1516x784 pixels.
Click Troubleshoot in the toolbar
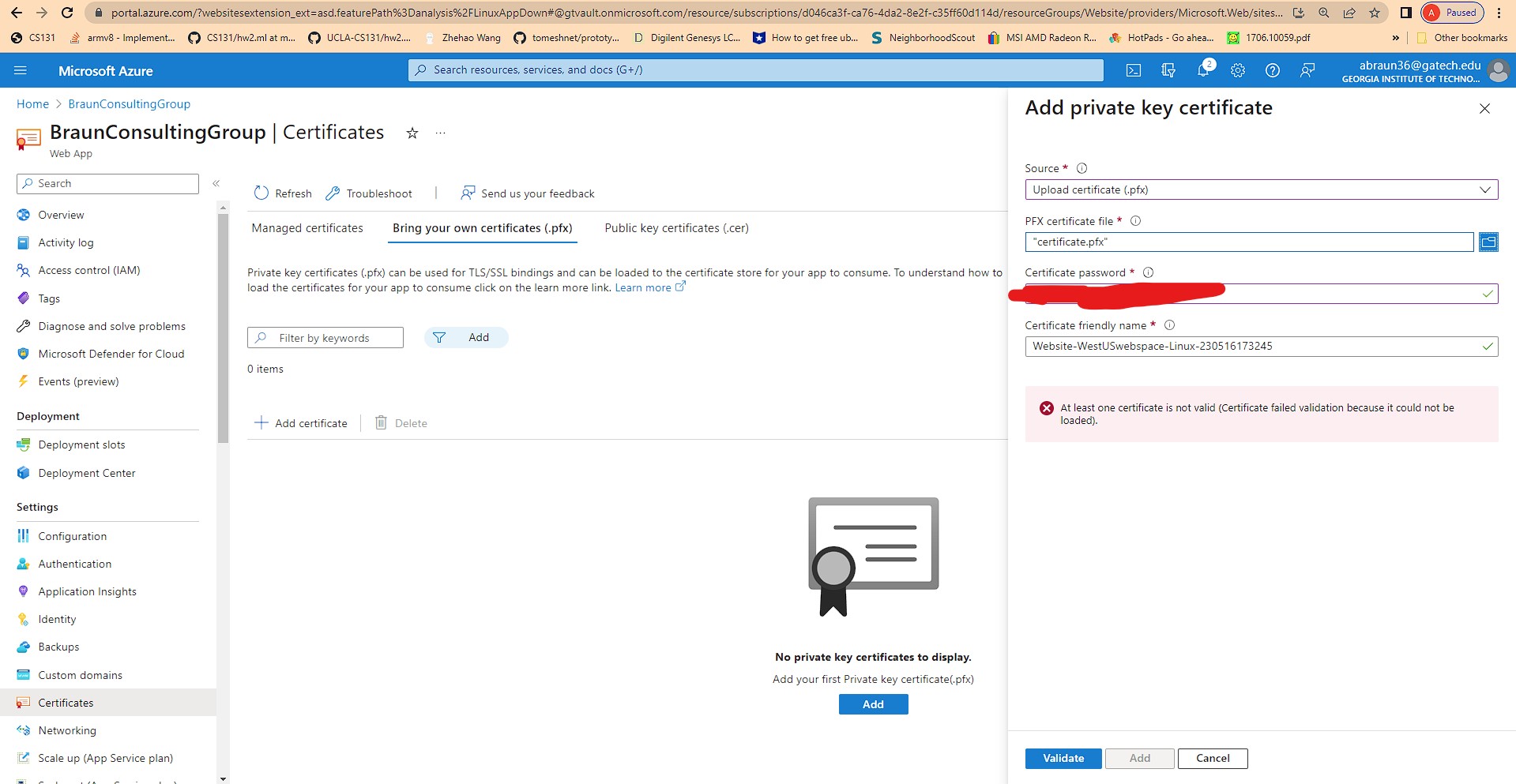click(x=369, y=193)
